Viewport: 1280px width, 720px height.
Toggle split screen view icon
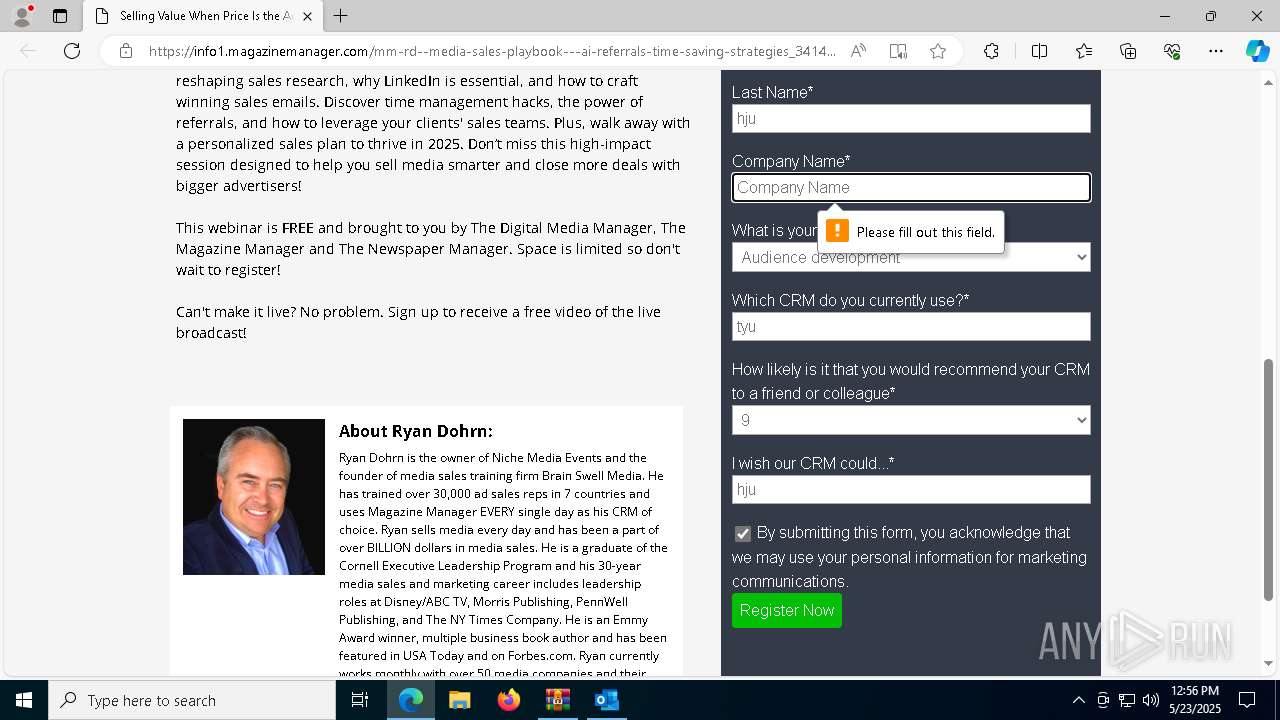pyautogui.click(x=1039, y=51)
